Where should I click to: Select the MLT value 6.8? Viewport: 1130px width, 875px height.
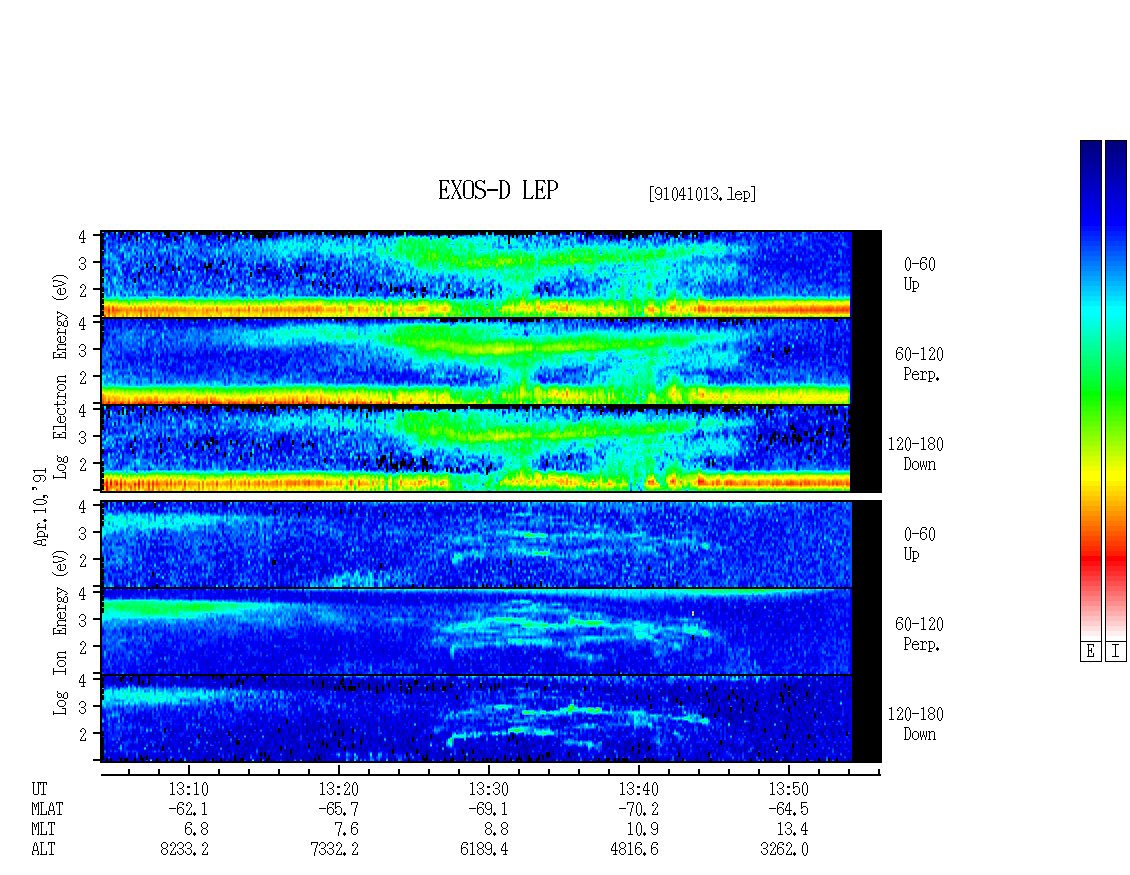(x=196, y=830)
